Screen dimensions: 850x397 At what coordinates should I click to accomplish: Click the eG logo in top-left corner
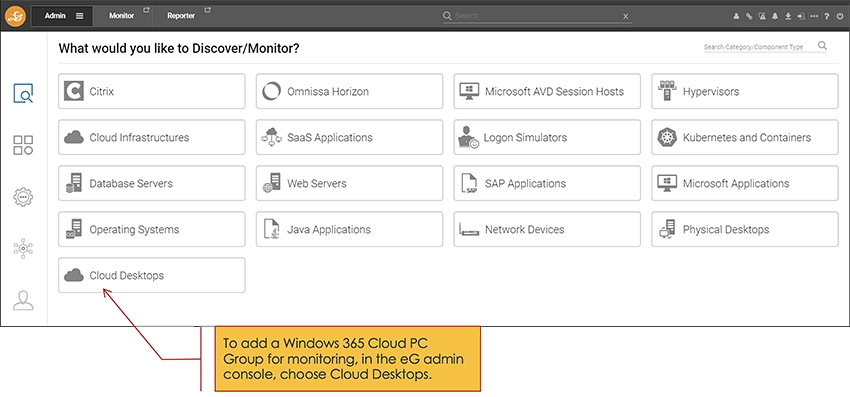tap(15, 16)
